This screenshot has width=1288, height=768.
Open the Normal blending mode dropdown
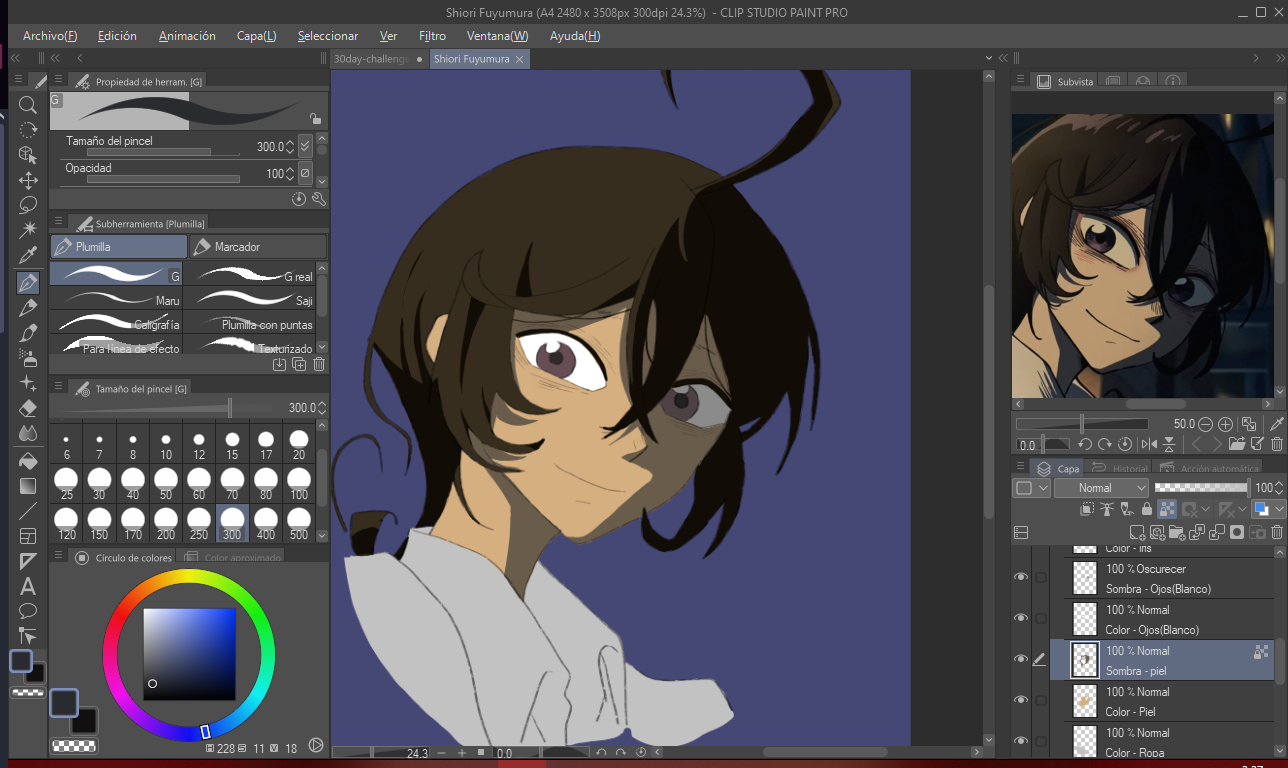1100,488
